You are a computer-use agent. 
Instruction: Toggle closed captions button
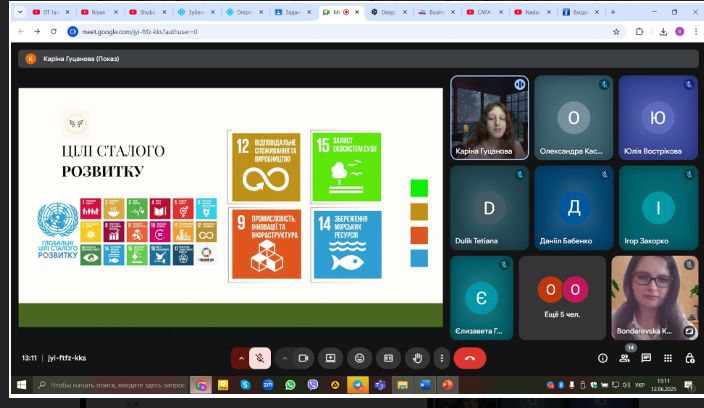[x=388, y=358]
